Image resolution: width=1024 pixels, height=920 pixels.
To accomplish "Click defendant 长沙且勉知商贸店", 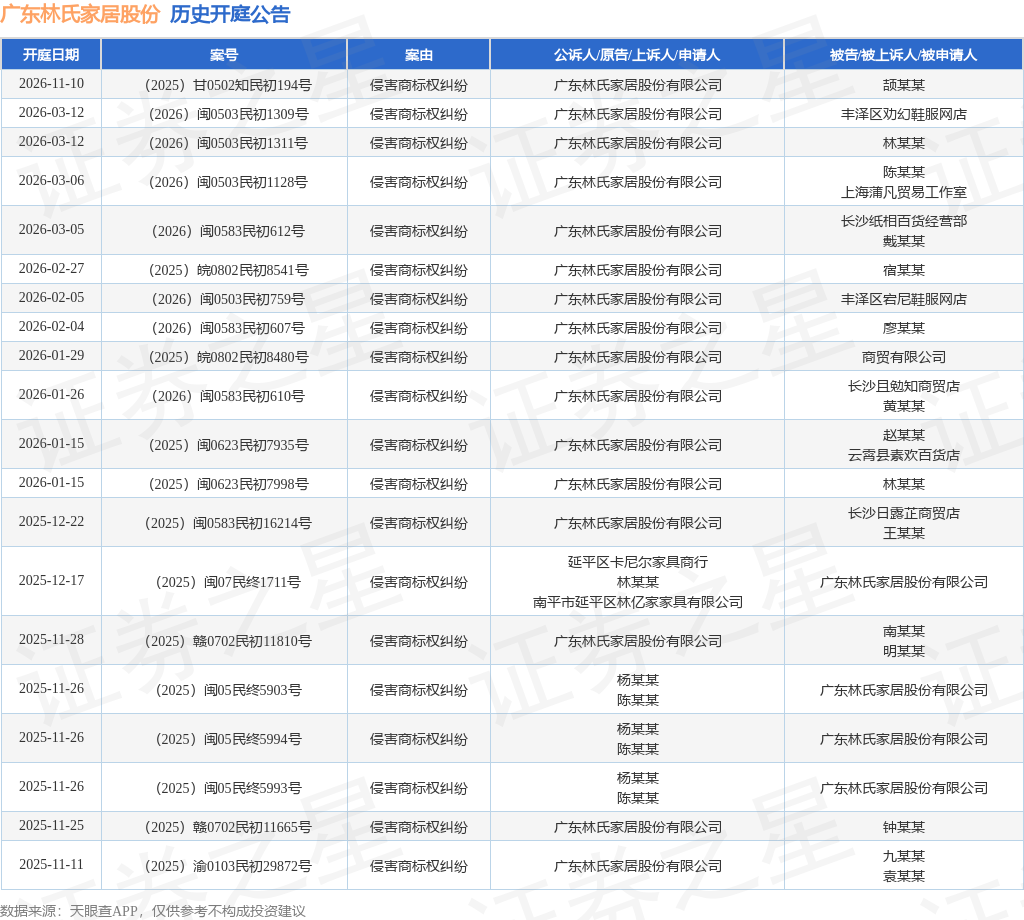I will coord(904,386).
